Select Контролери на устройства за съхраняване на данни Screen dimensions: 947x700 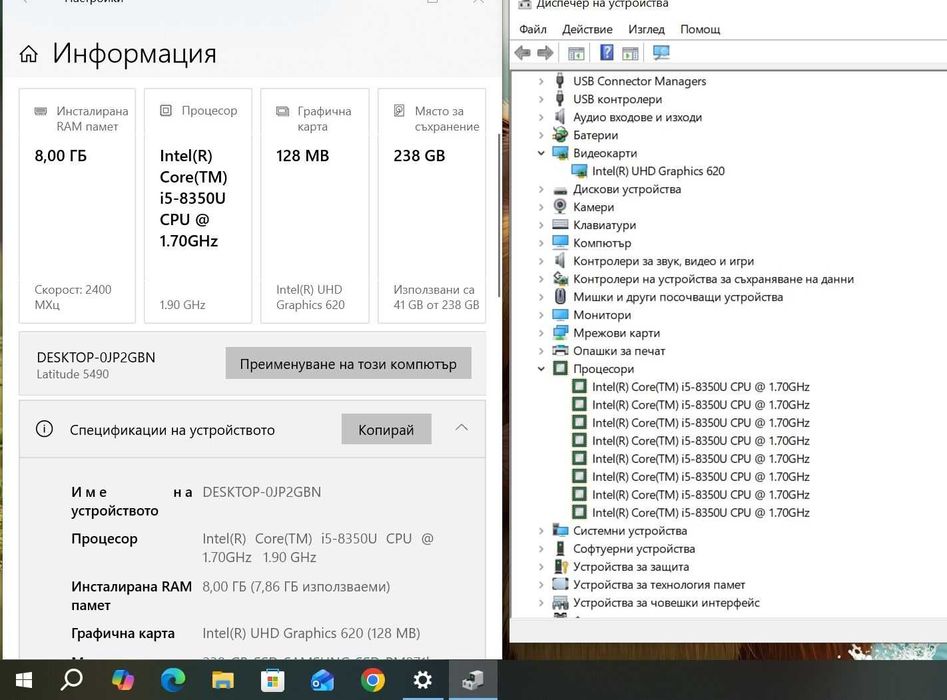coord(713,279)
